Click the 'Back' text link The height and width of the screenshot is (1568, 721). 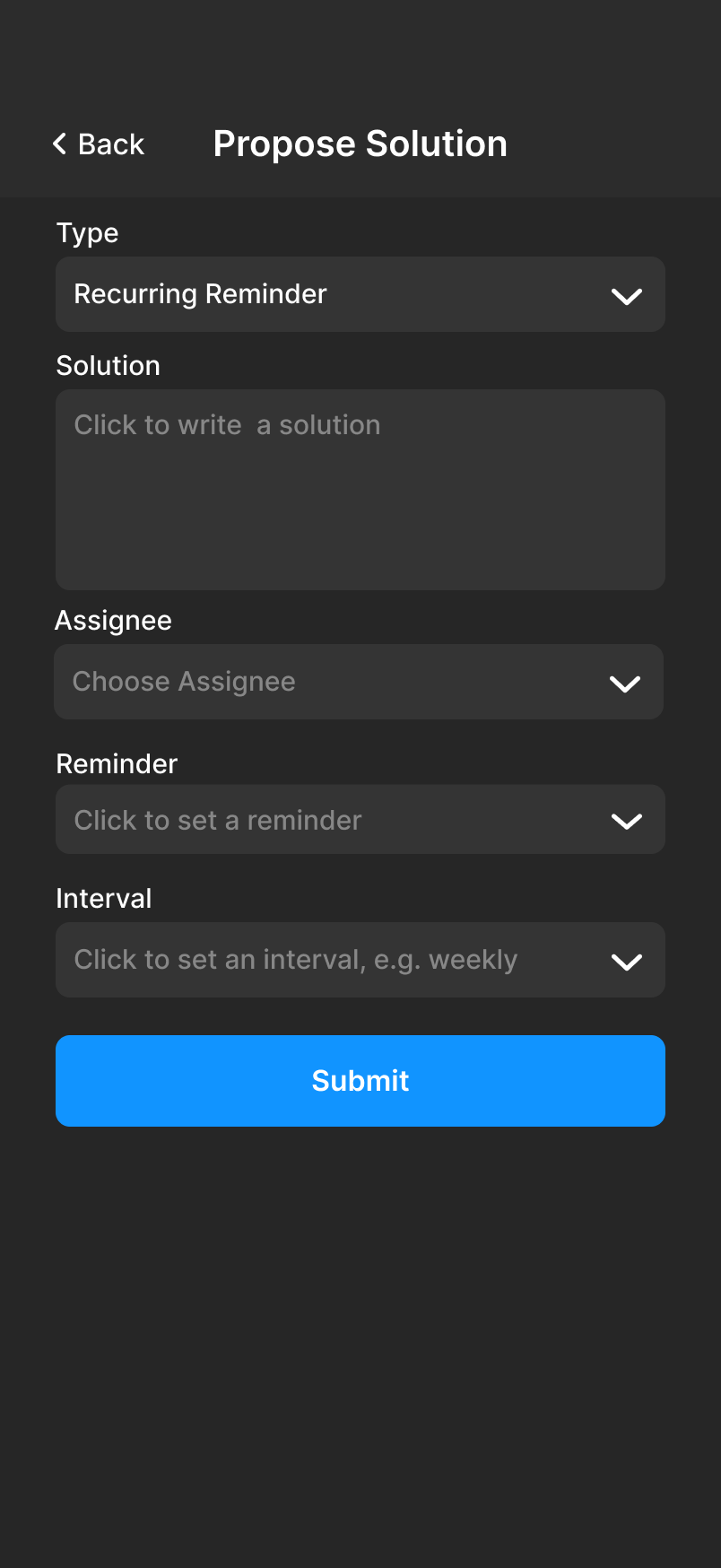point(111,144)
